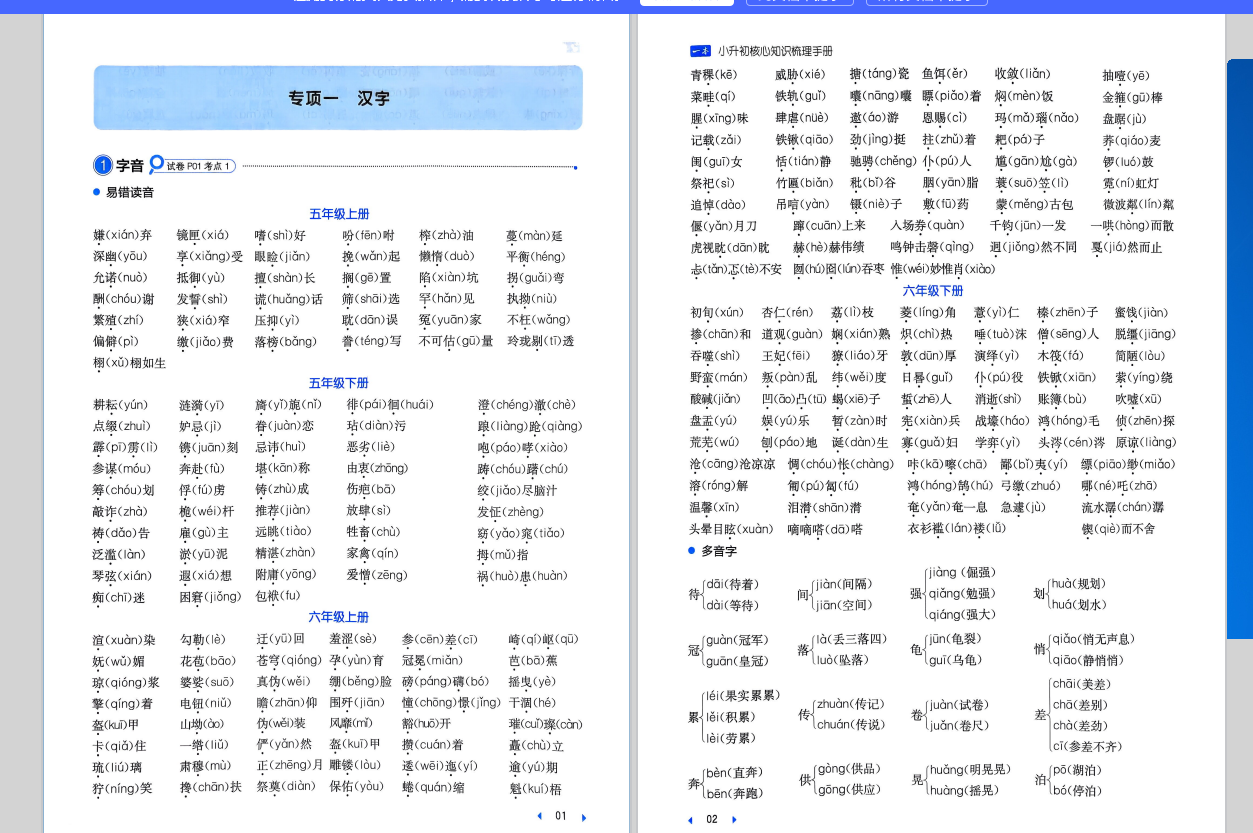Click the previous-page arrow beside page number 01
Viewport: 1253px width, 833px height.
coord(540,816)
